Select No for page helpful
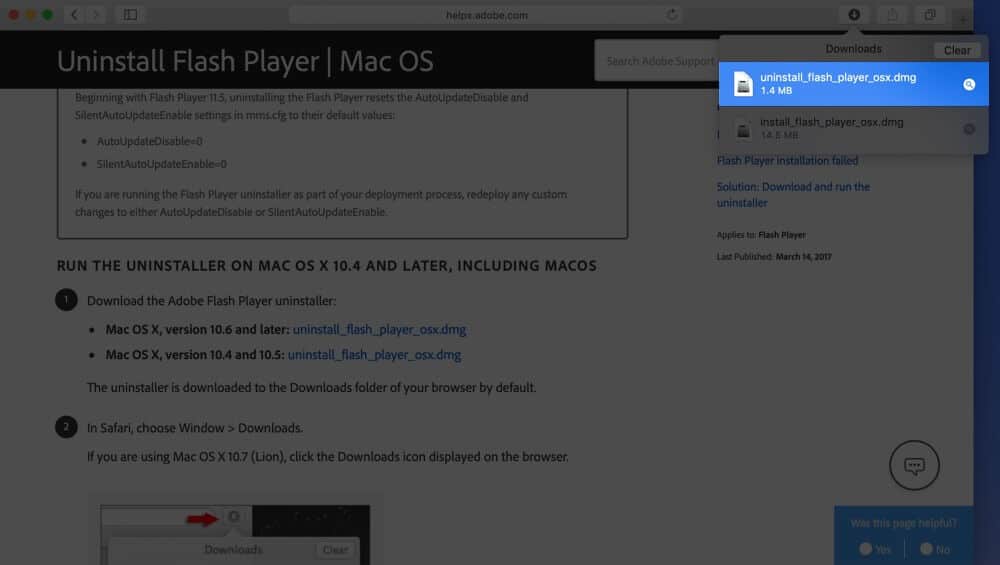Viewport: 1000px width, 565px height. click(935, 549)
